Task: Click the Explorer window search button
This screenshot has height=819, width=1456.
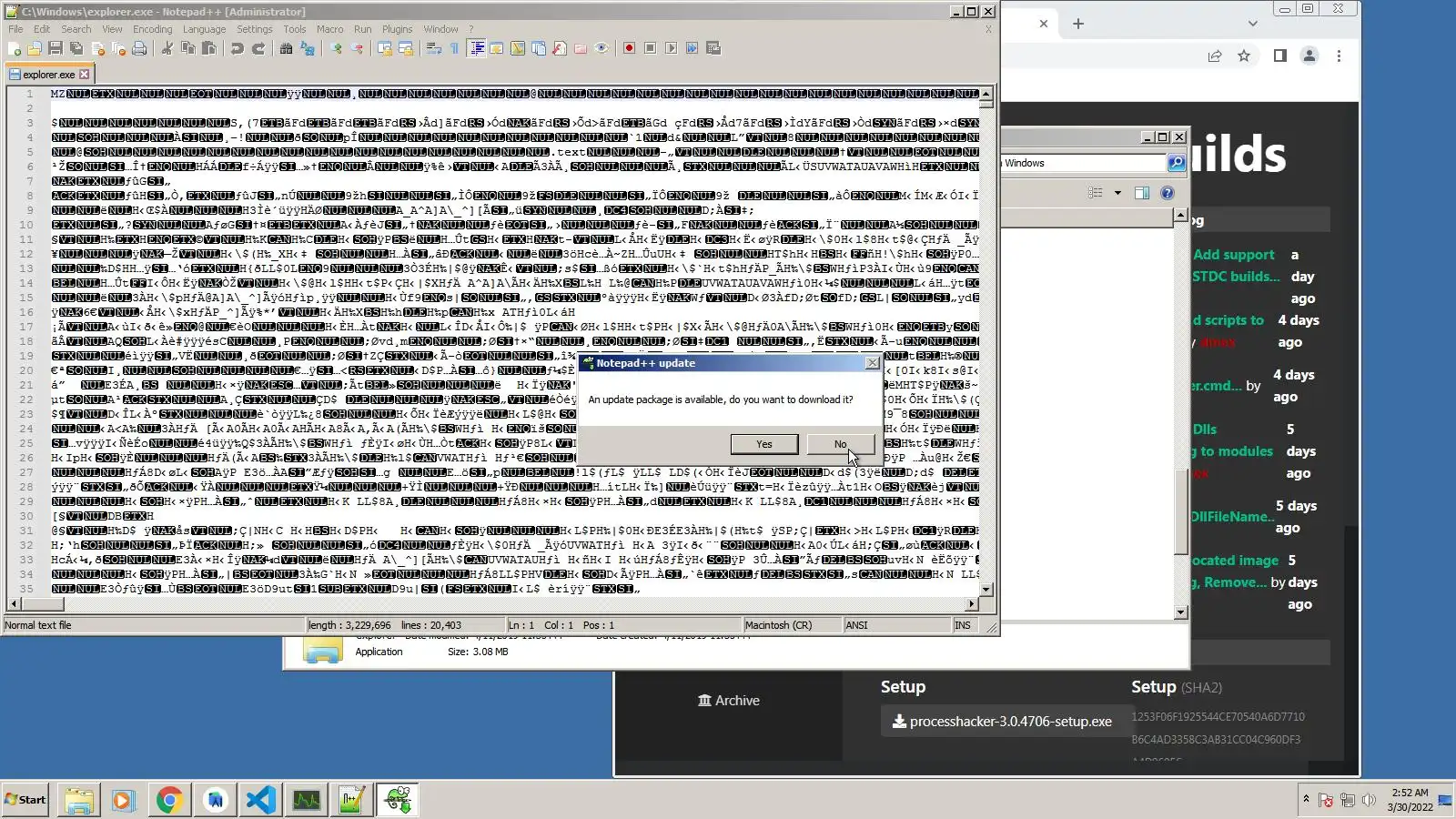Action: click(1177, 163)
